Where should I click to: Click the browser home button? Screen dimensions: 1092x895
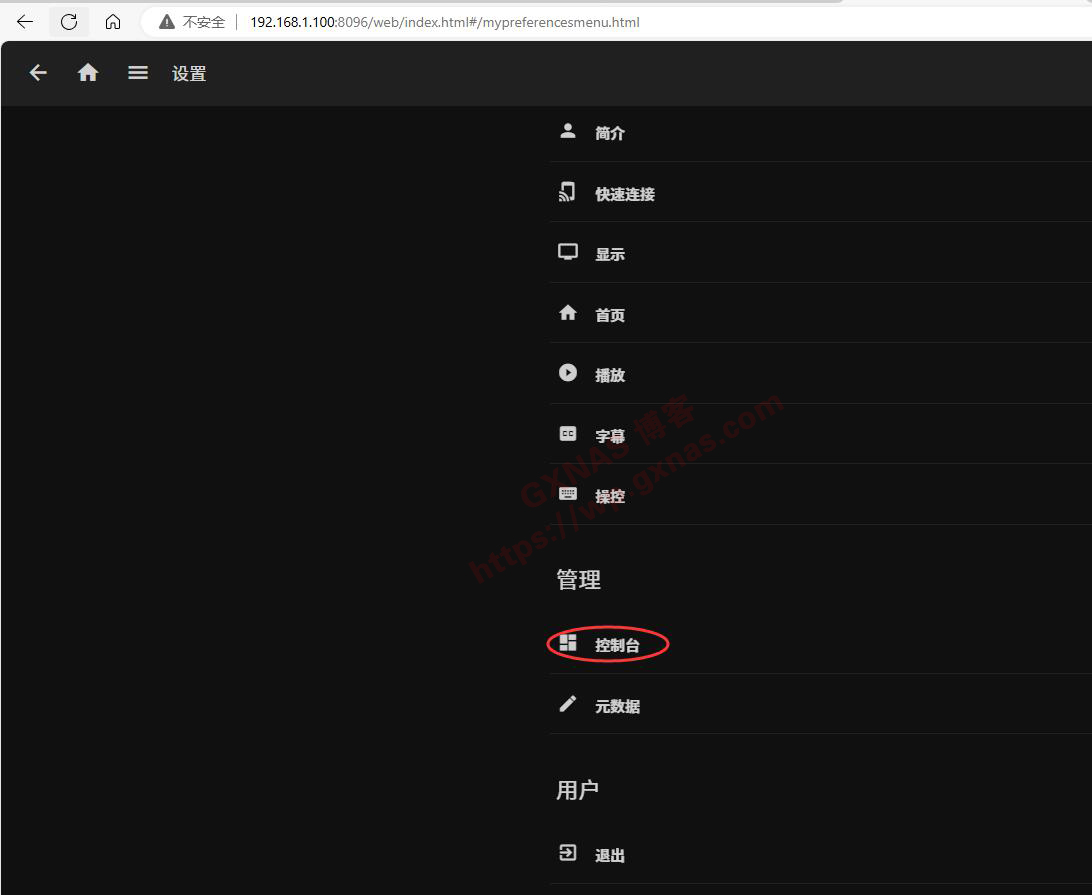click(x=113, y=22)
